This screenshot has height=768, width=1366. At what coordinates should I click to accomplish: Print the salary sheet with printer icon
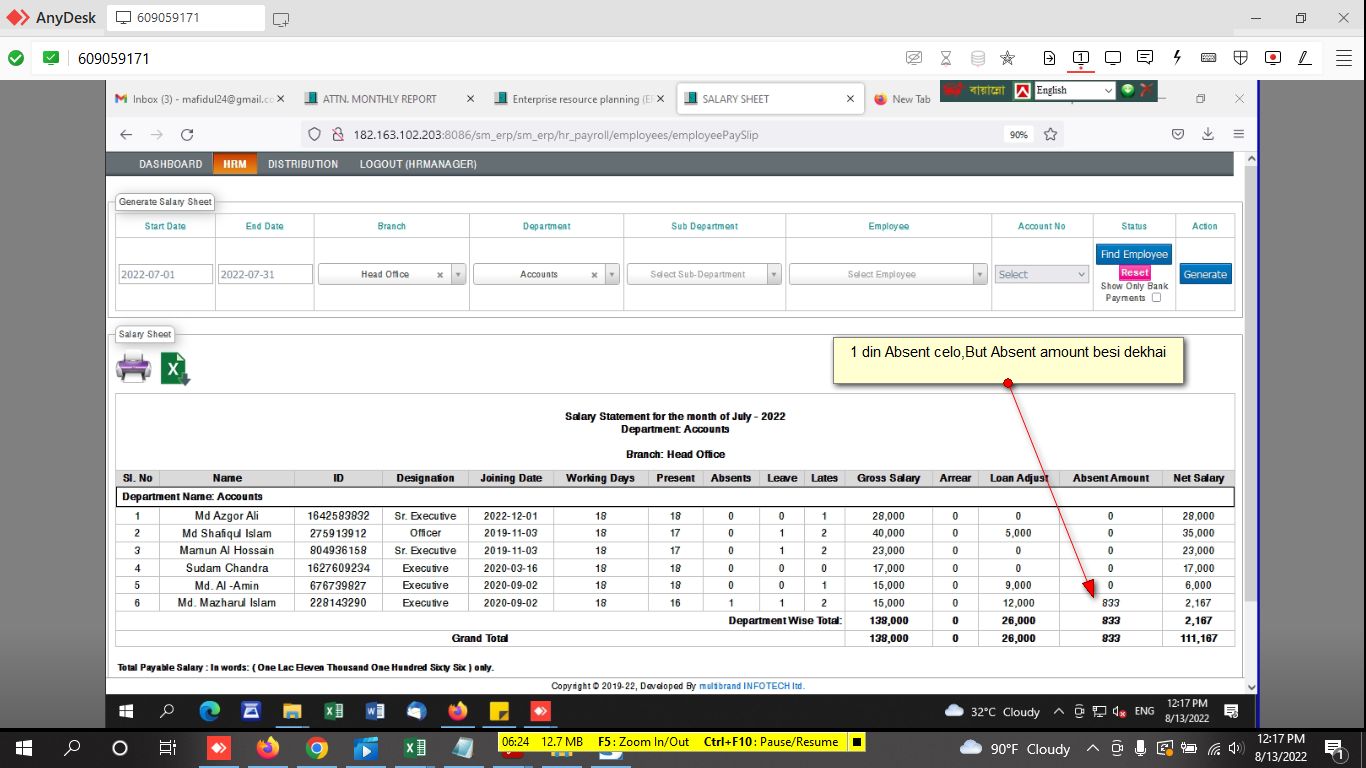pos(133,368)
